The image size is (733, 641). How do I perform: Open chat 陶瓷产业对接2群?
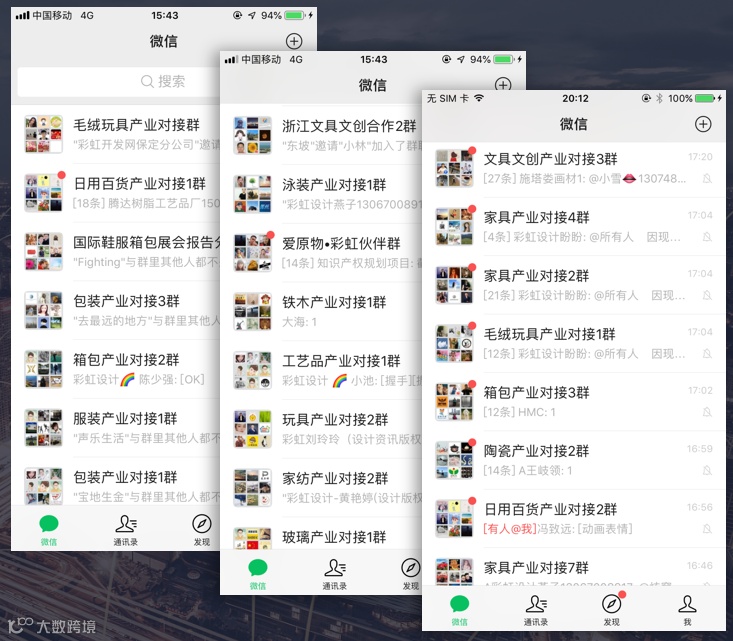click(x=574, y=461)
